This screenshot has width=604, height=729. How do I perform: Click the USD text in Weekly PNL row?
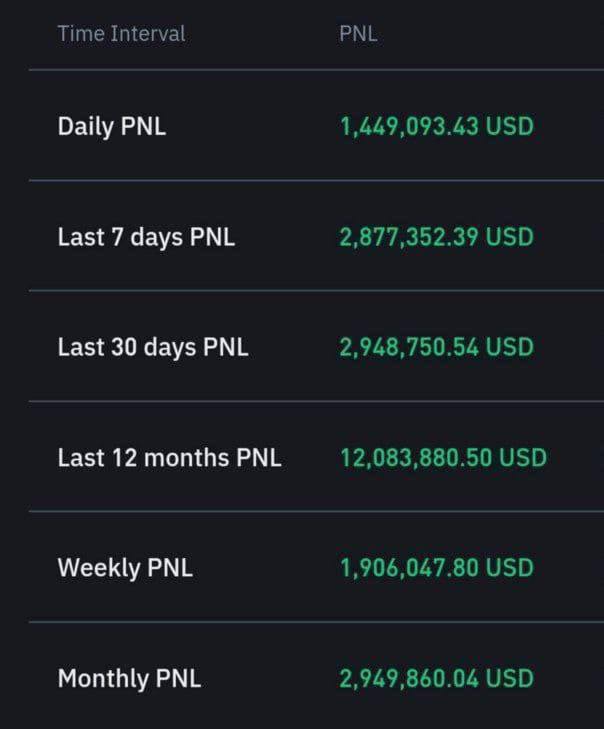(x=510, y=568)
